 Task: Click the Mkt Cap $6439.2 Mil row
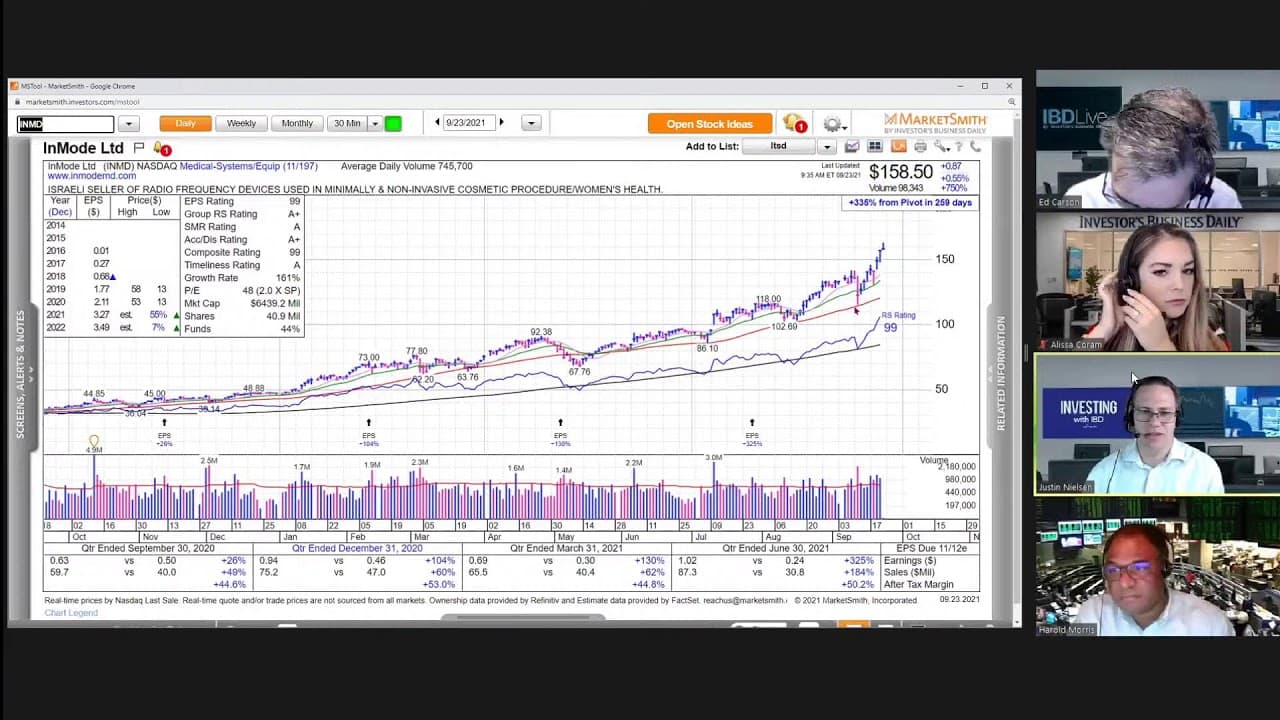[x=242, y=303]
